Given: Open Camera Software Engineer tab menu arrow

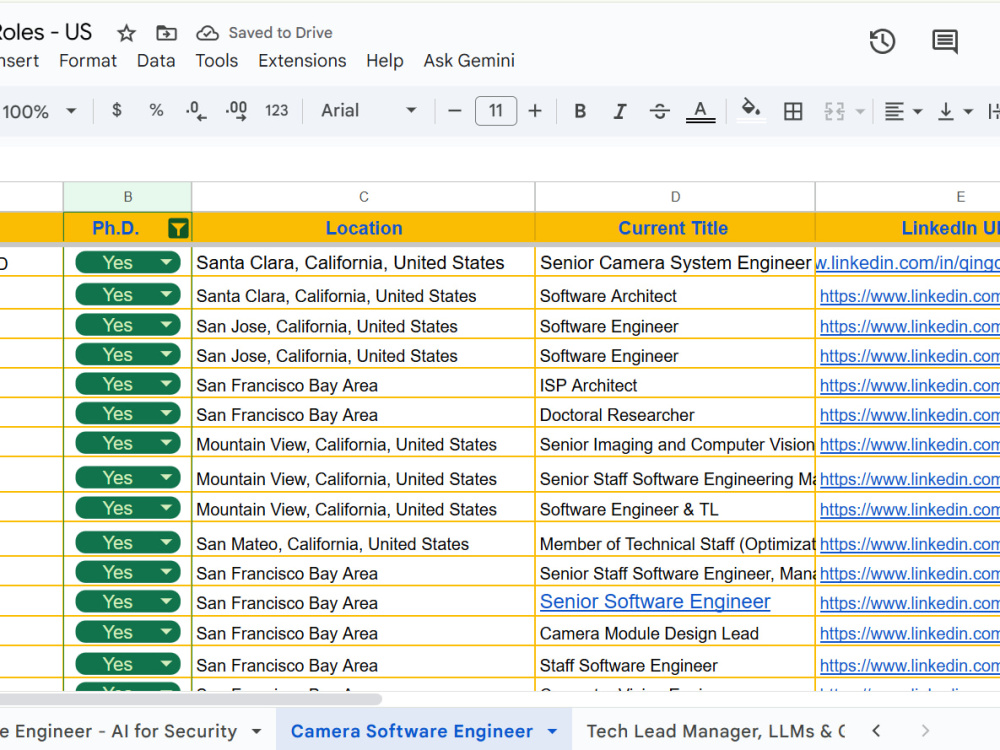Looking at the screenshot, I should (x=552, y=732).
